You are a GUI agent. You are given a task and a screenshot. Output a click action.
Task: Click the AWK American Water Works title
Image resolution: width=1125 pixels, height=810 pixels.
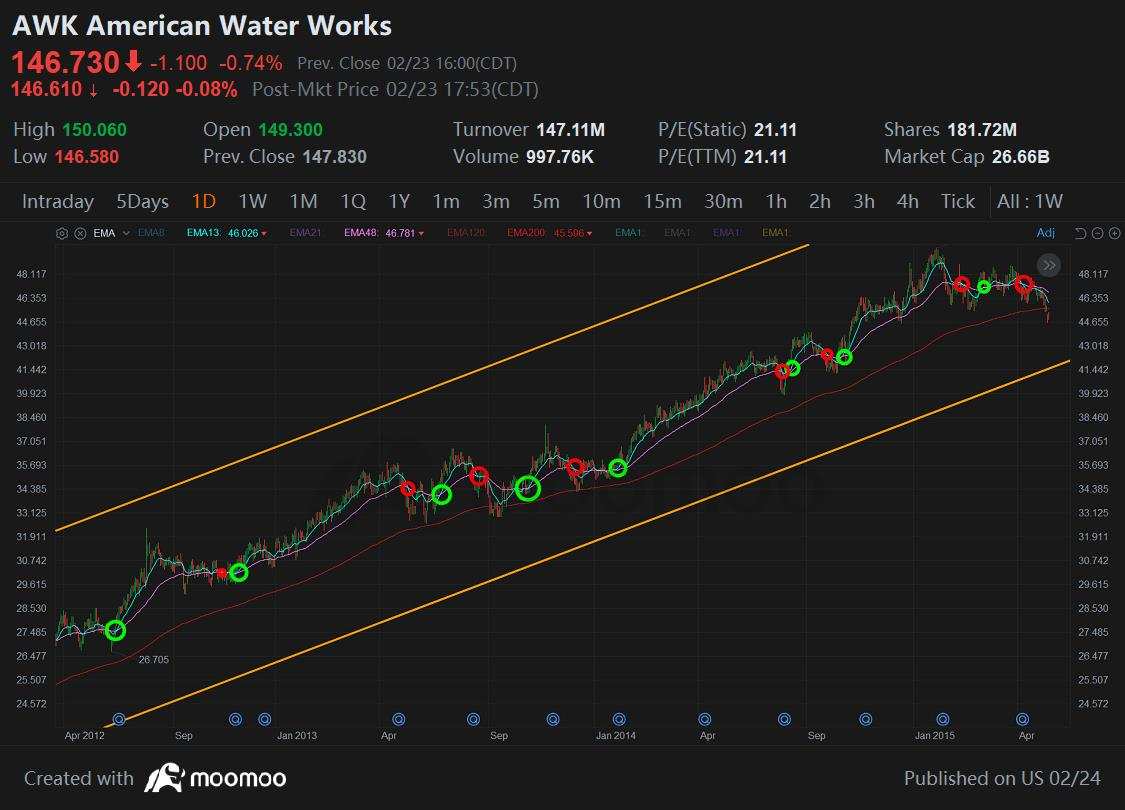202,26
